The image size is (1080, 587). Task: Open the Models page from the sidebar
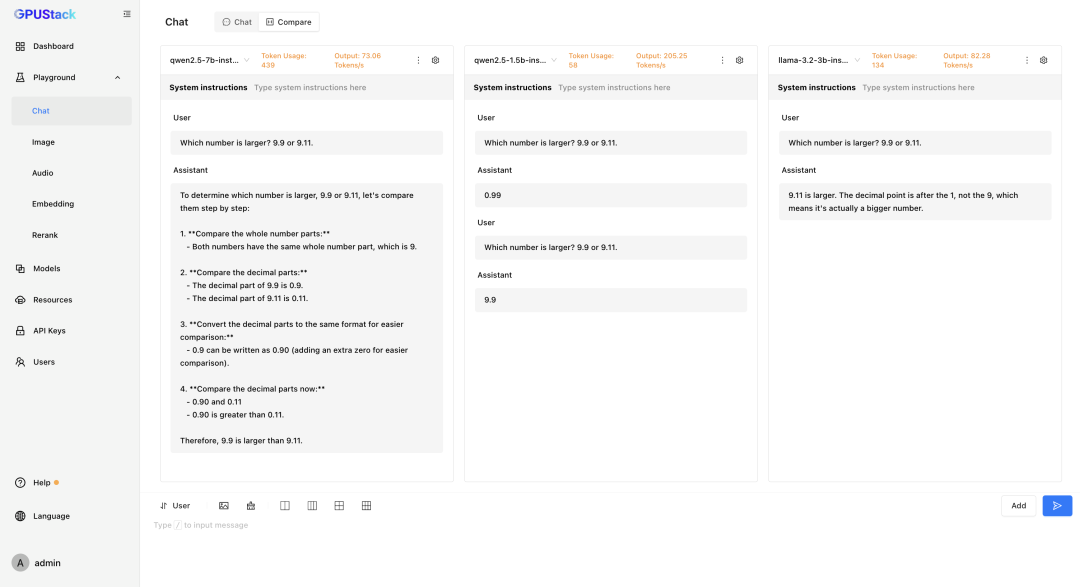pyautogui.click(x=48, y=268)
